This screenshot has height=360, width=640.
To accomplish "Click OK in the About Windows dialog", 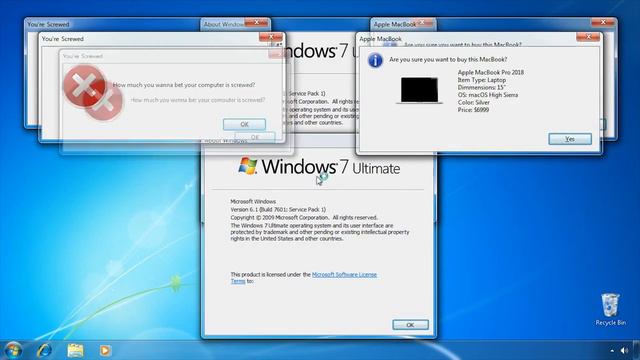I will 410,325.
